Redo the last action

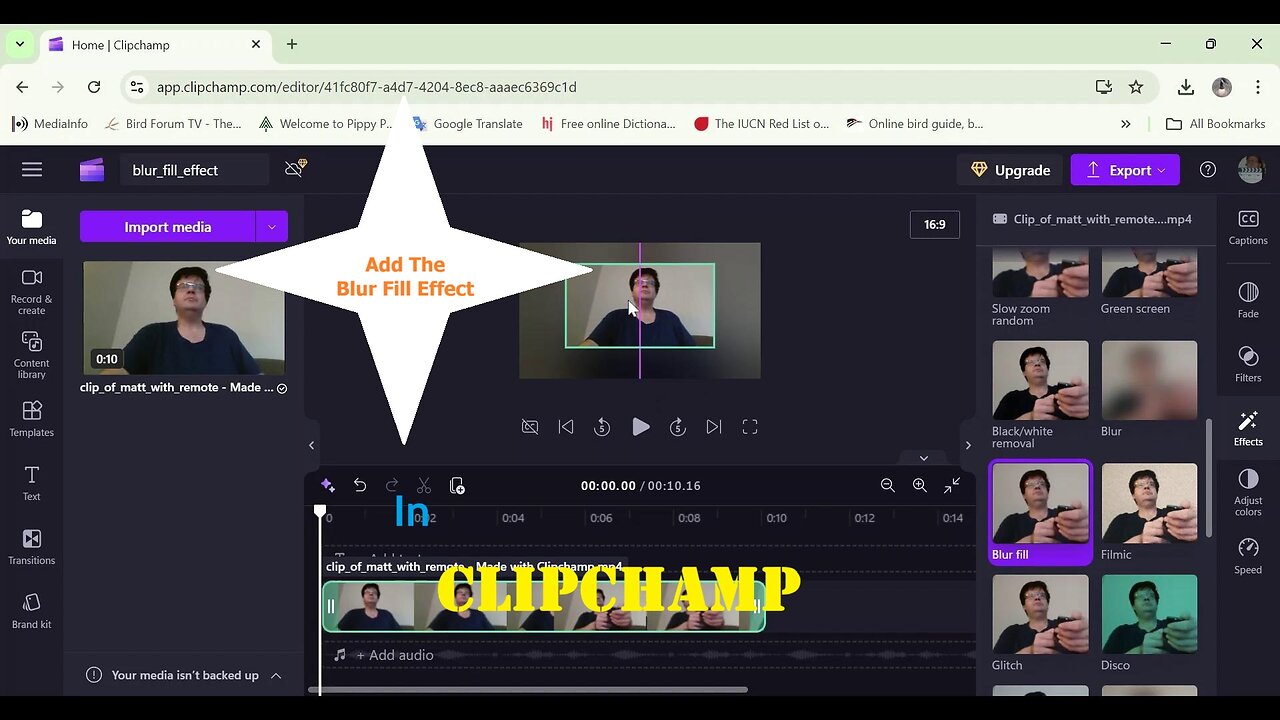coord(392,485)
